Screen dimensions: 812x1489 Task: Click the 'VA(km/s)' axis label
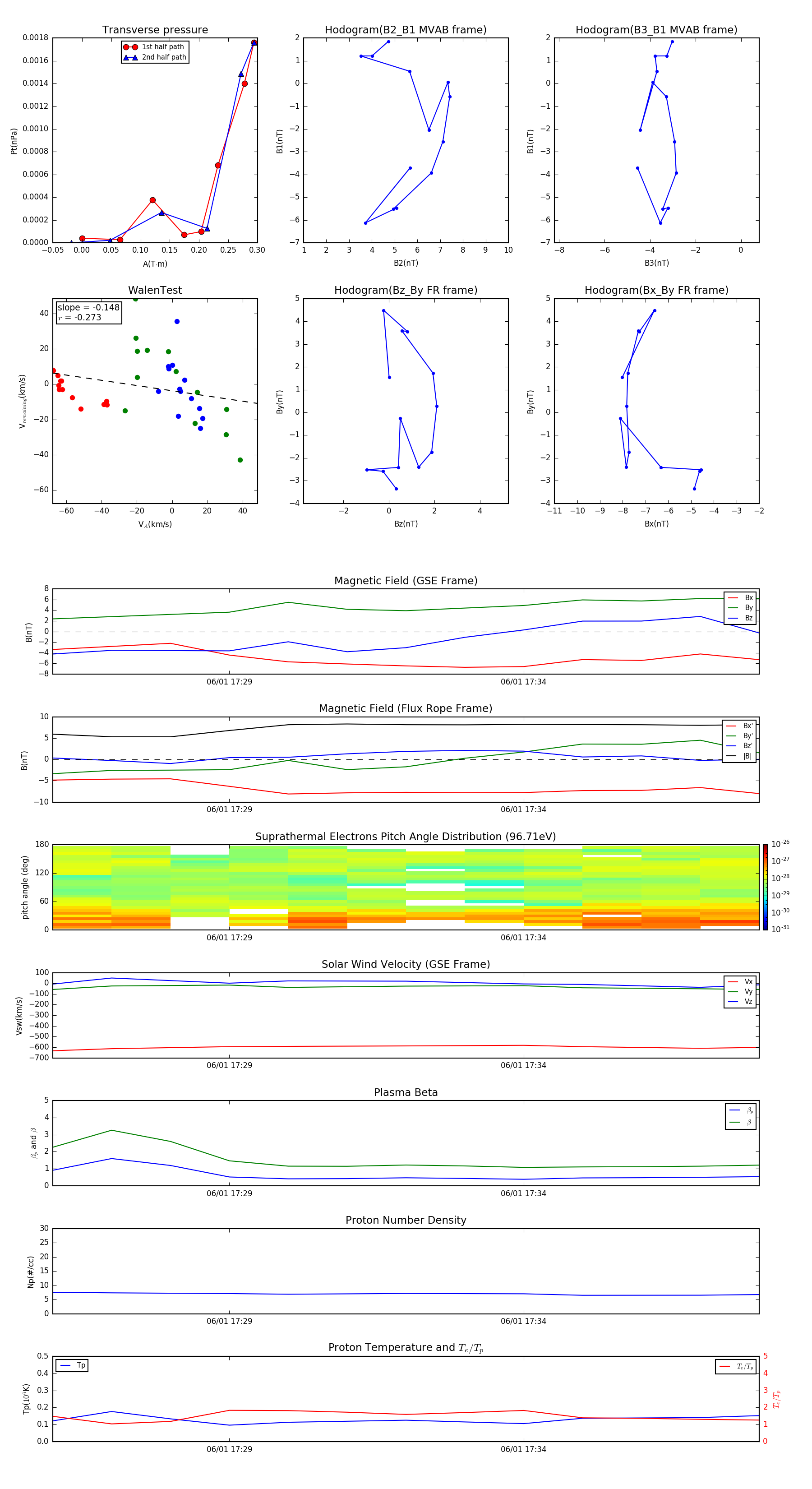pos(155,524)
